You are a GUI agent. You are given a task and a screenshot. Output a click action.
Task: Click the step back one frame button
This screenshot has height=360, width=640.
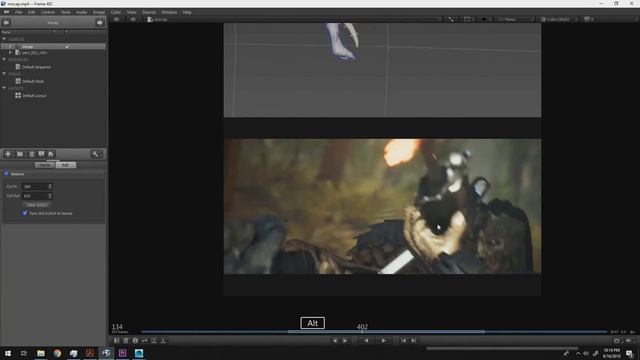(335, 340)
